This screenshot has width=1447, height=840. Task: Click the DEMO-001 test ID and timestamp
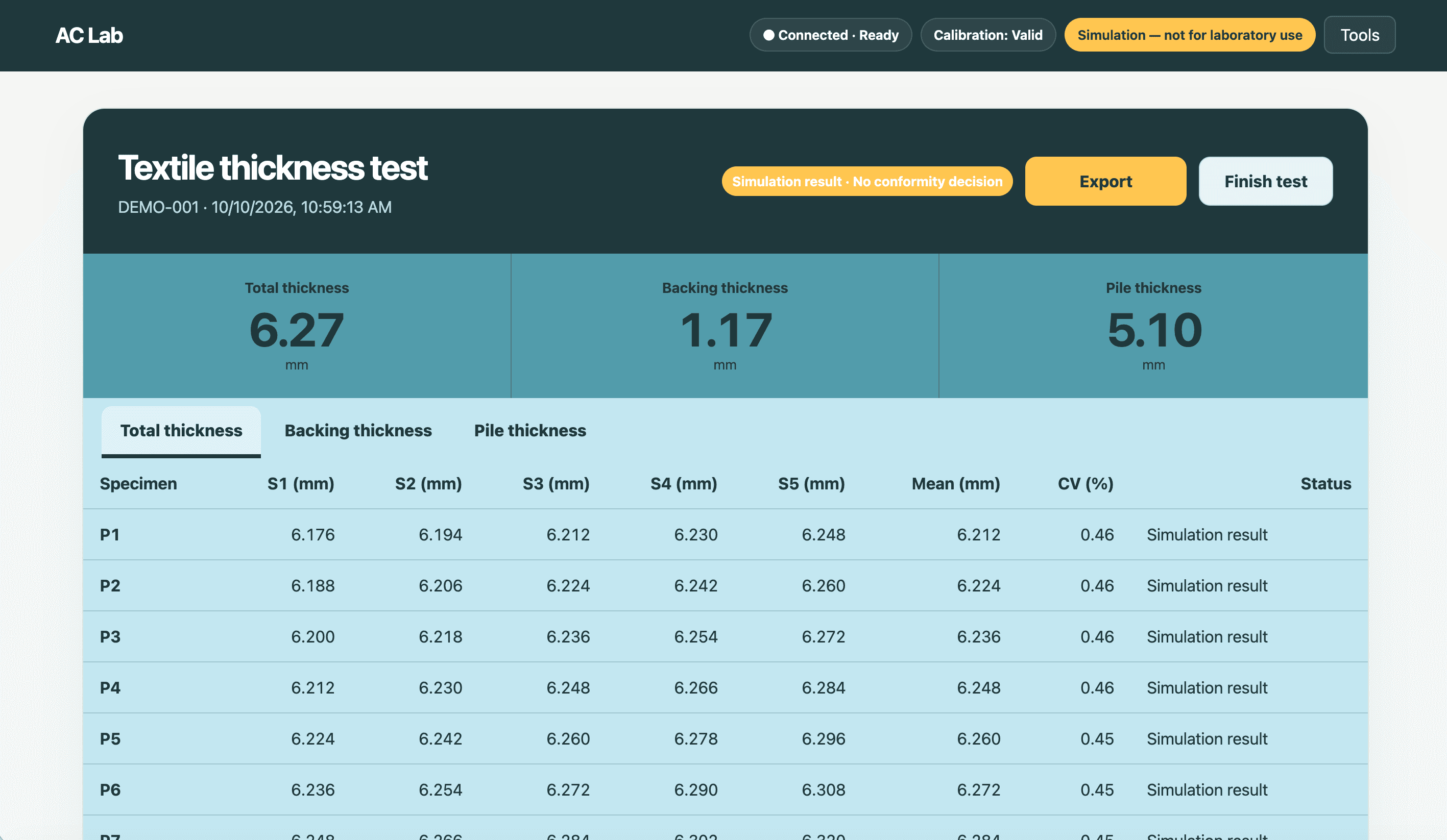255,207
